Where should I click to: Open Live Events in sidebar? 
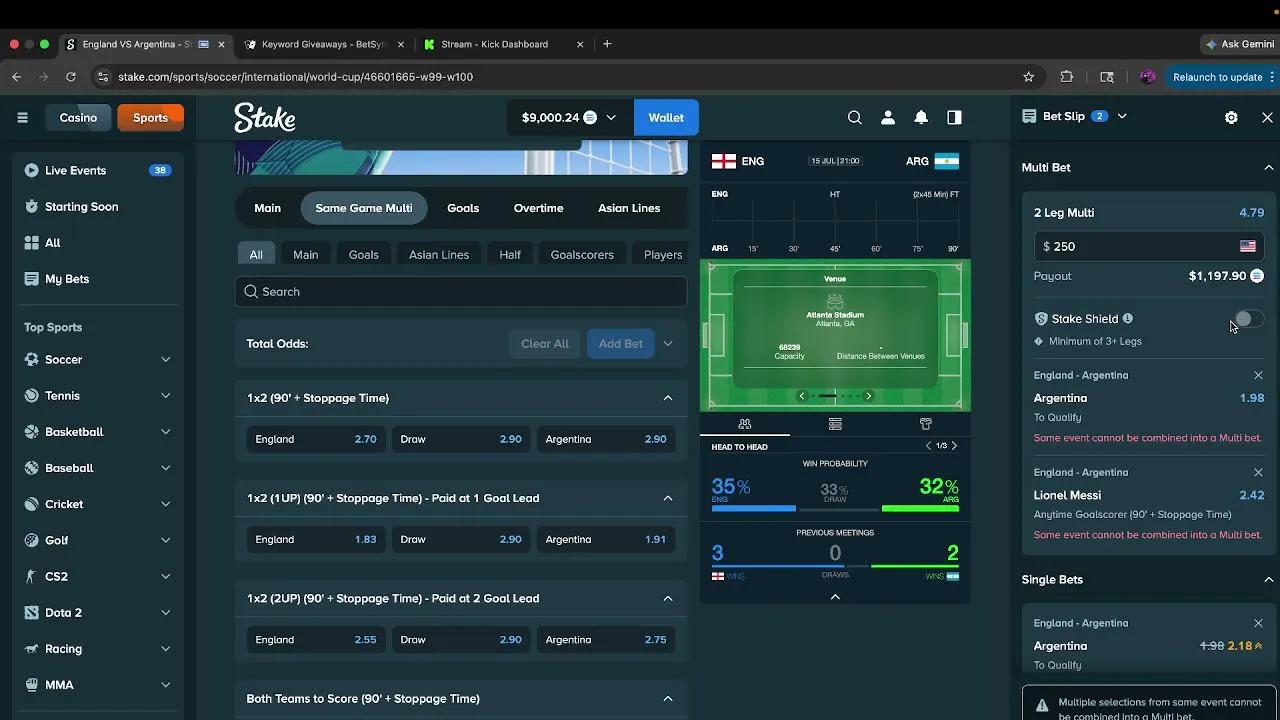[98, 171]
